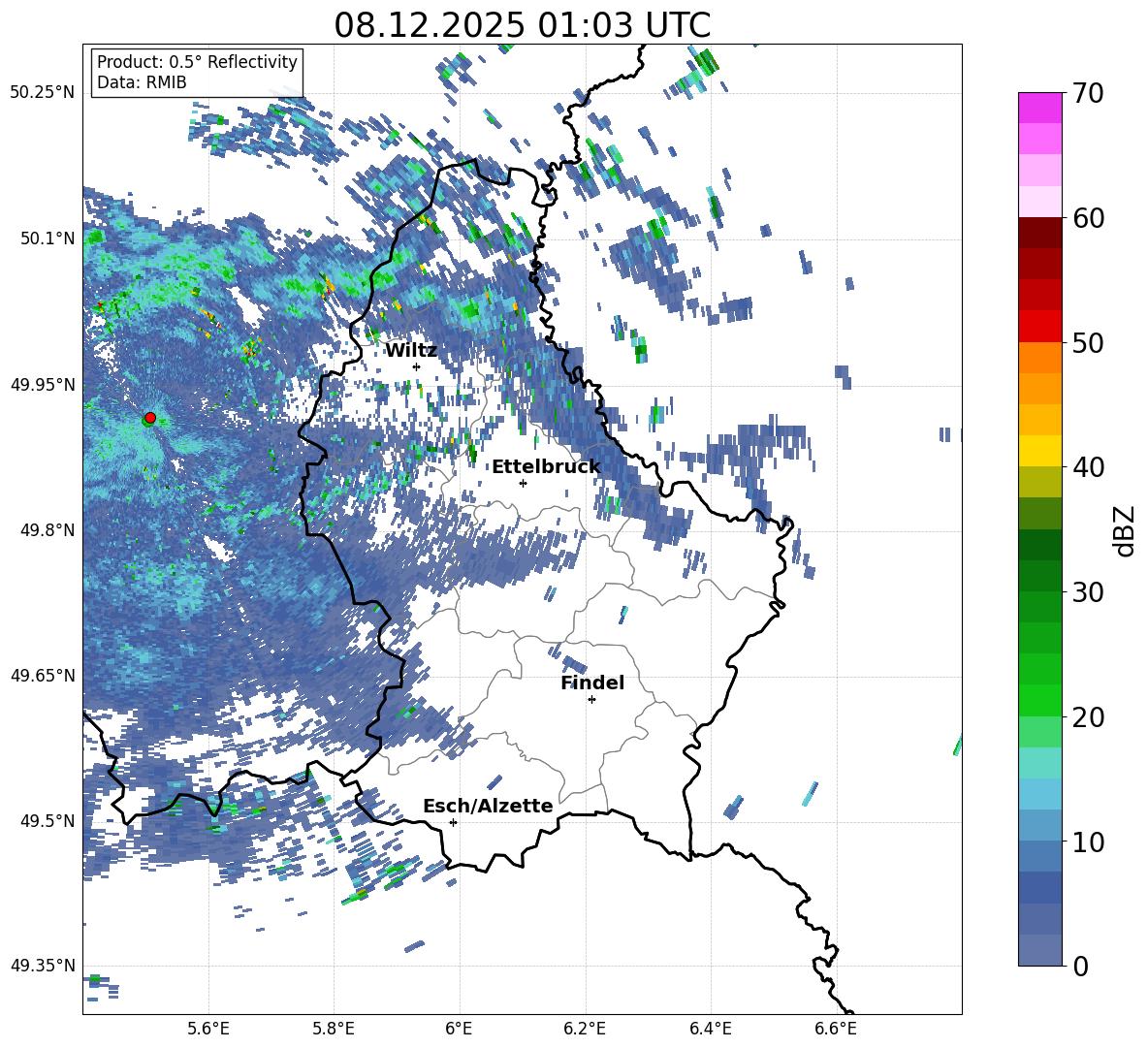This screenshot has width=1148, height=1048.
Task: Click the 50.1°N latitude label
Action: 47,238
